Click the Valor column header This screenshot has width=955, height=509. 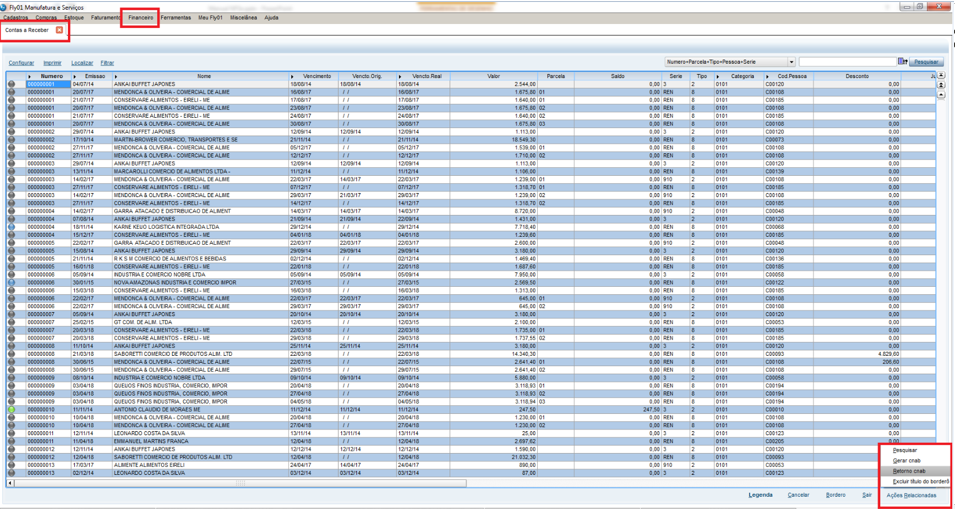tap(494, 76)
